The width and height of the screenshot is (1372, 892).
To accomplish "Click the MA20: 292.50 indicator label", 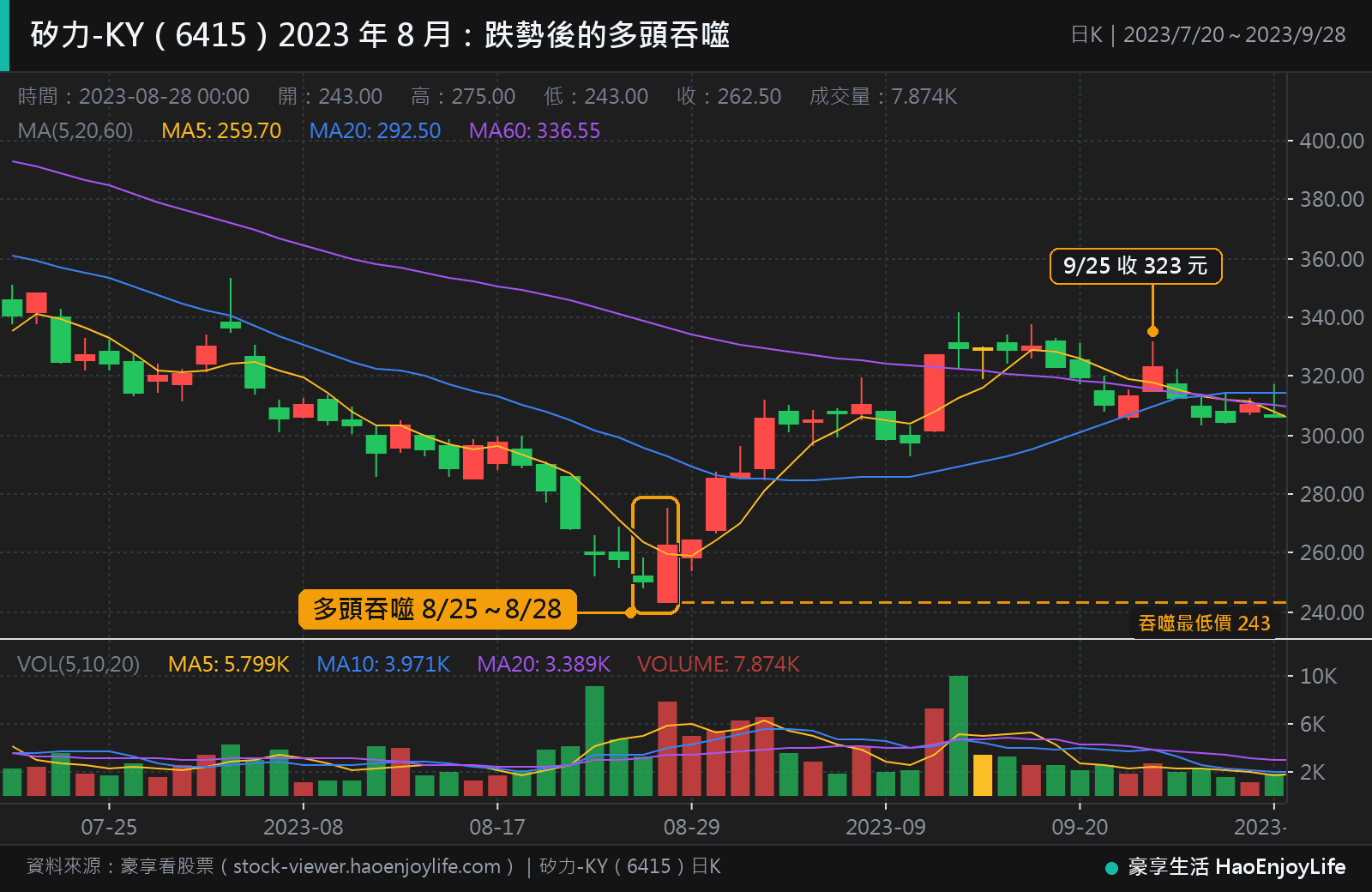I will point(375,130).
